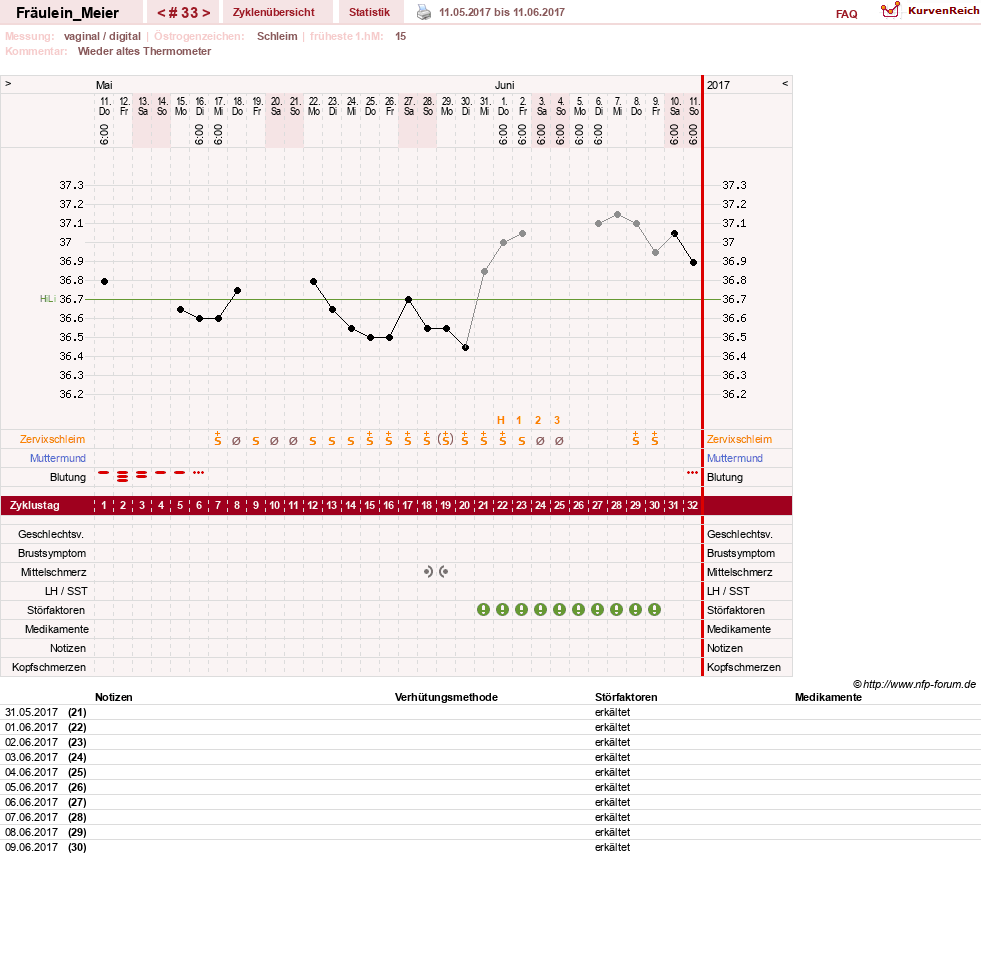
Task: Click the Mittelschmerz symbol on cycle day 19
Action: [444, 571]
